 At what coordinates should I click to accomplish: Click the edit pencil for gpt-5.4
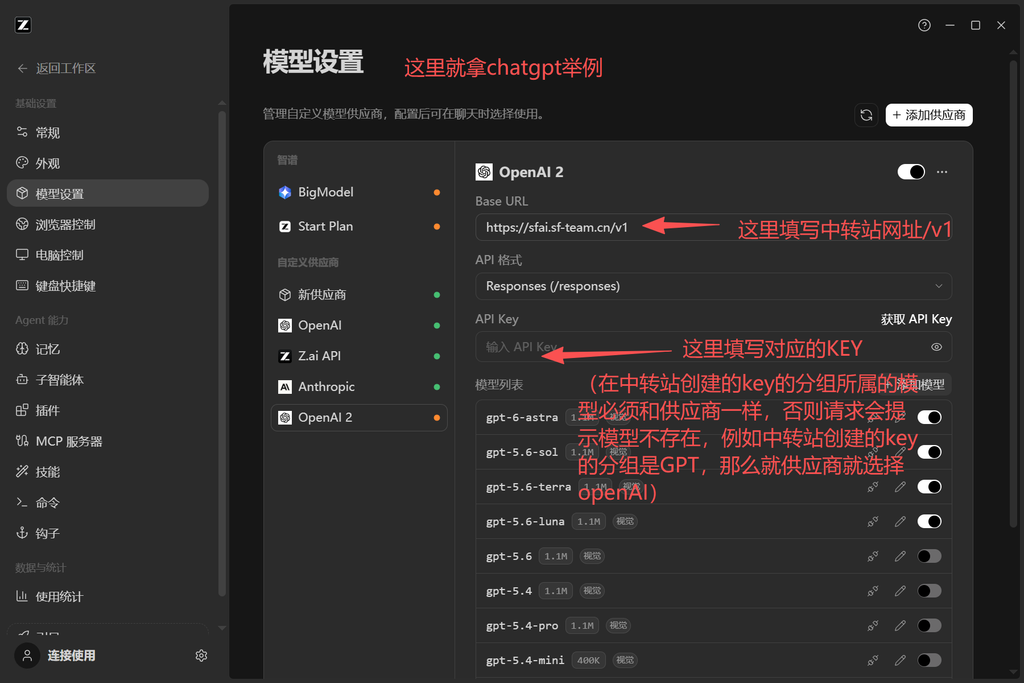click(900, 591)
